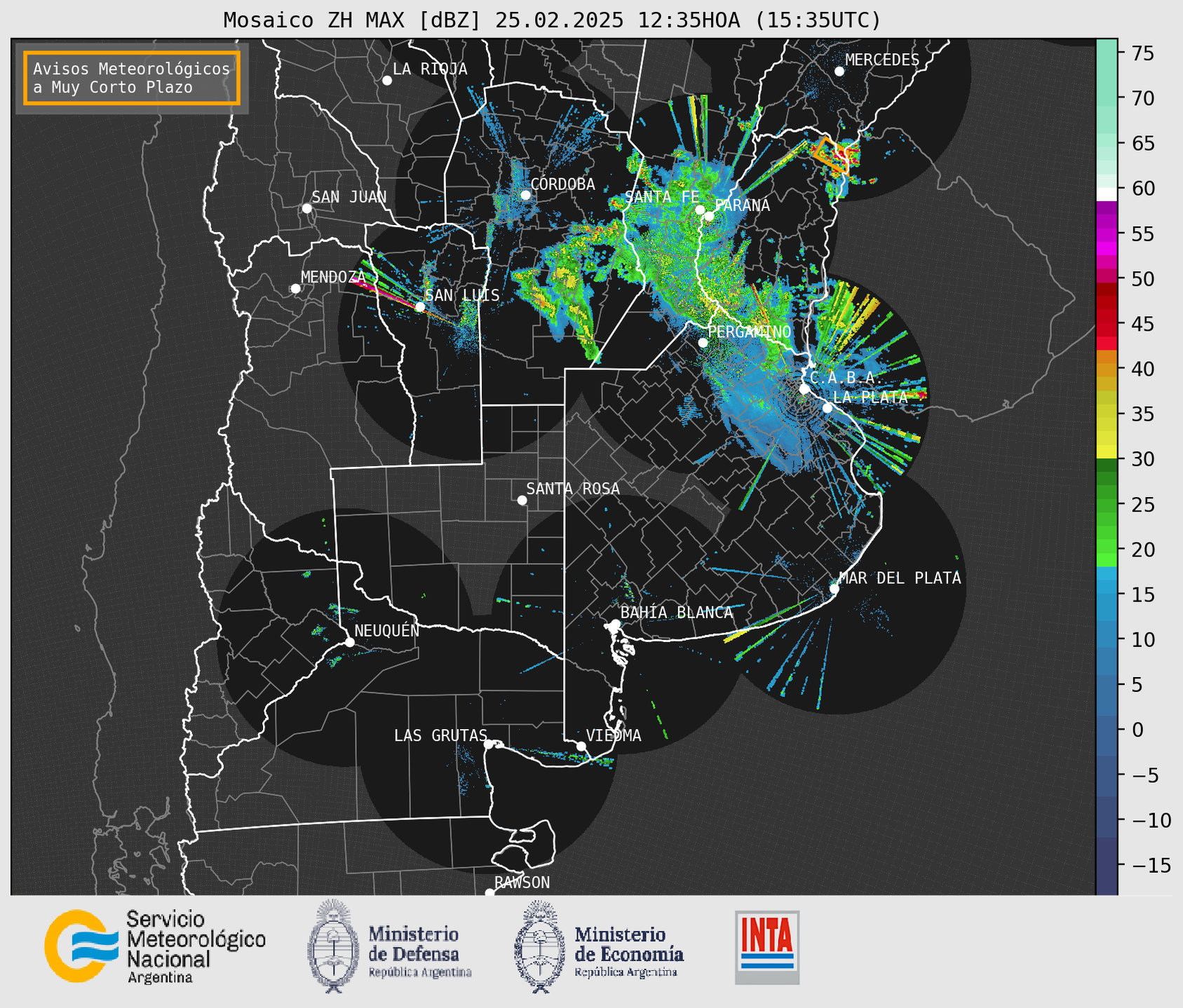Image resolution: width=1183 pixels, height=1008 pixels.
Task: Click the C.A.B.A. city marker dot
Action: (804, 389)
